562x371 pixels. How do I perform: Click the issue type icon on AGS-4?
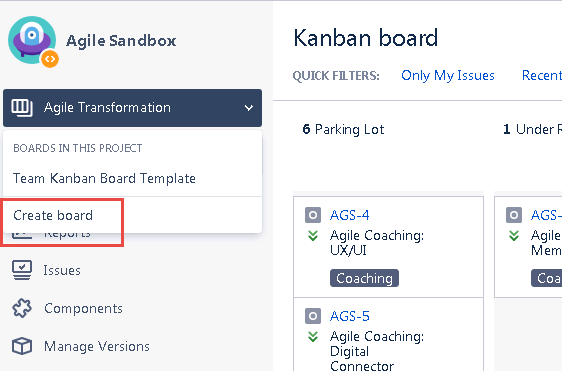point(313,215)
